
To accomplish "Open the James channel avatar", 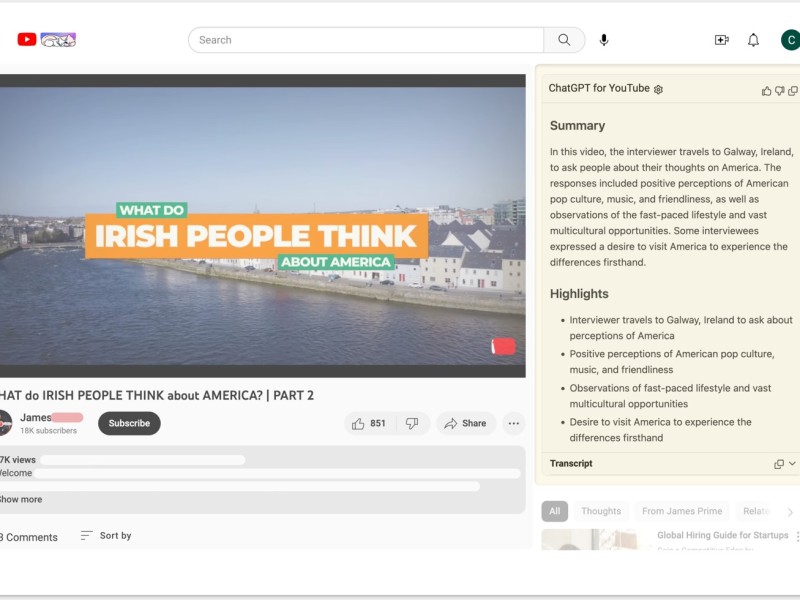I will coord(5,423).
